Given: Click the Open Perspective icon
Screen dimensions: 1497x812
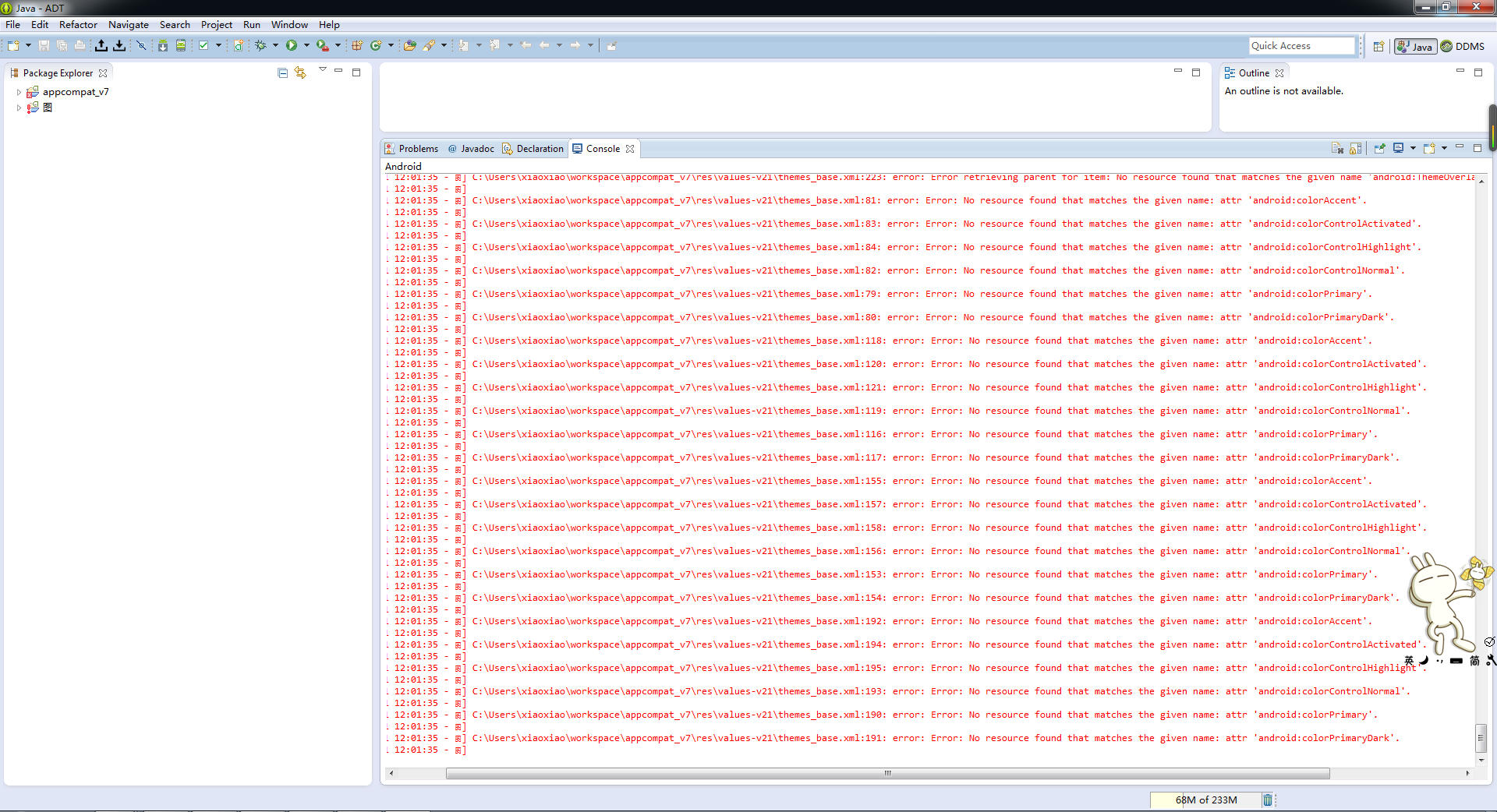Looking at the screenshot, I should point(1378,47).
